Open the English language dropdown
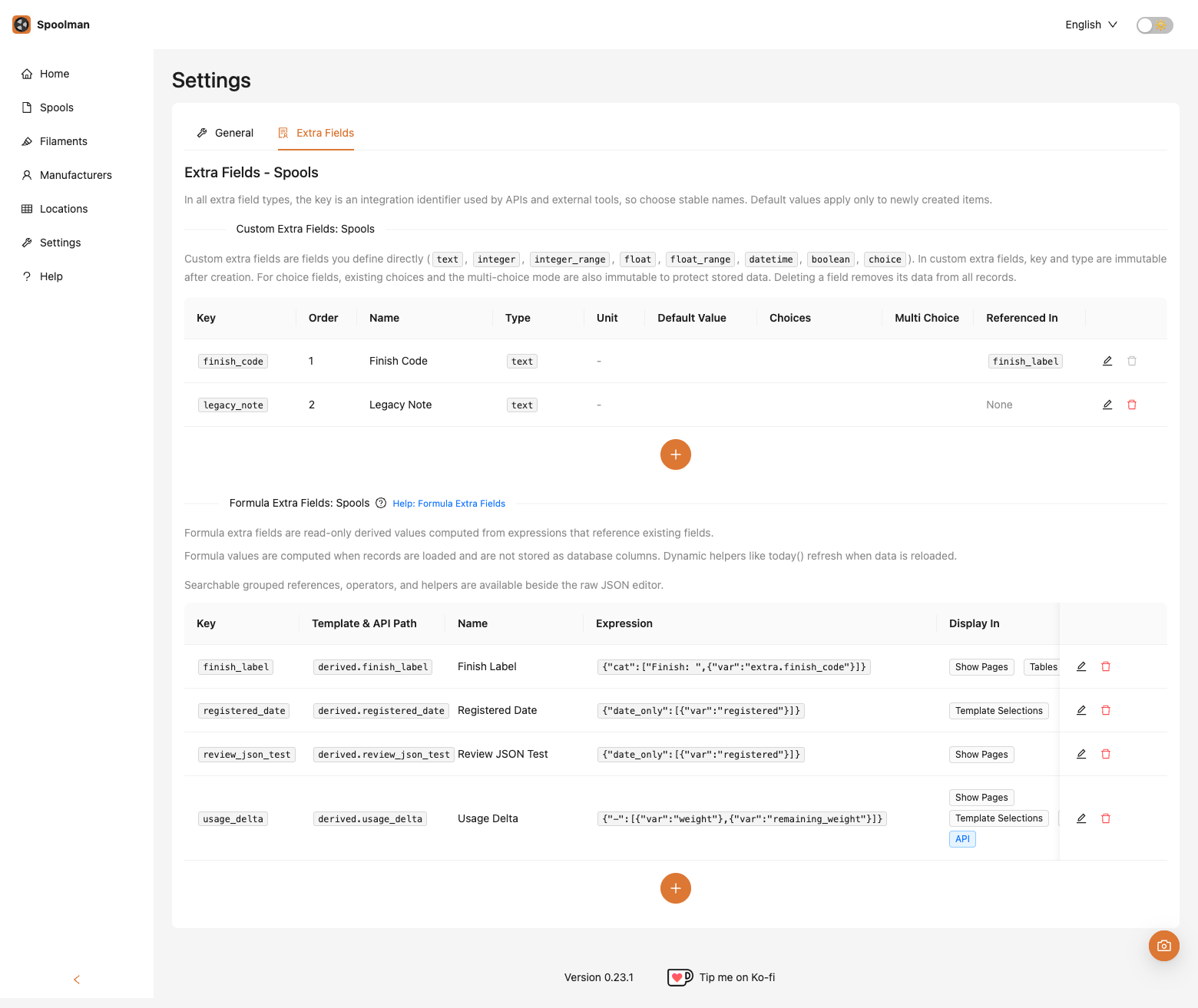Viewport: 1198px width, 1008px height. [x=1091, y=25]
